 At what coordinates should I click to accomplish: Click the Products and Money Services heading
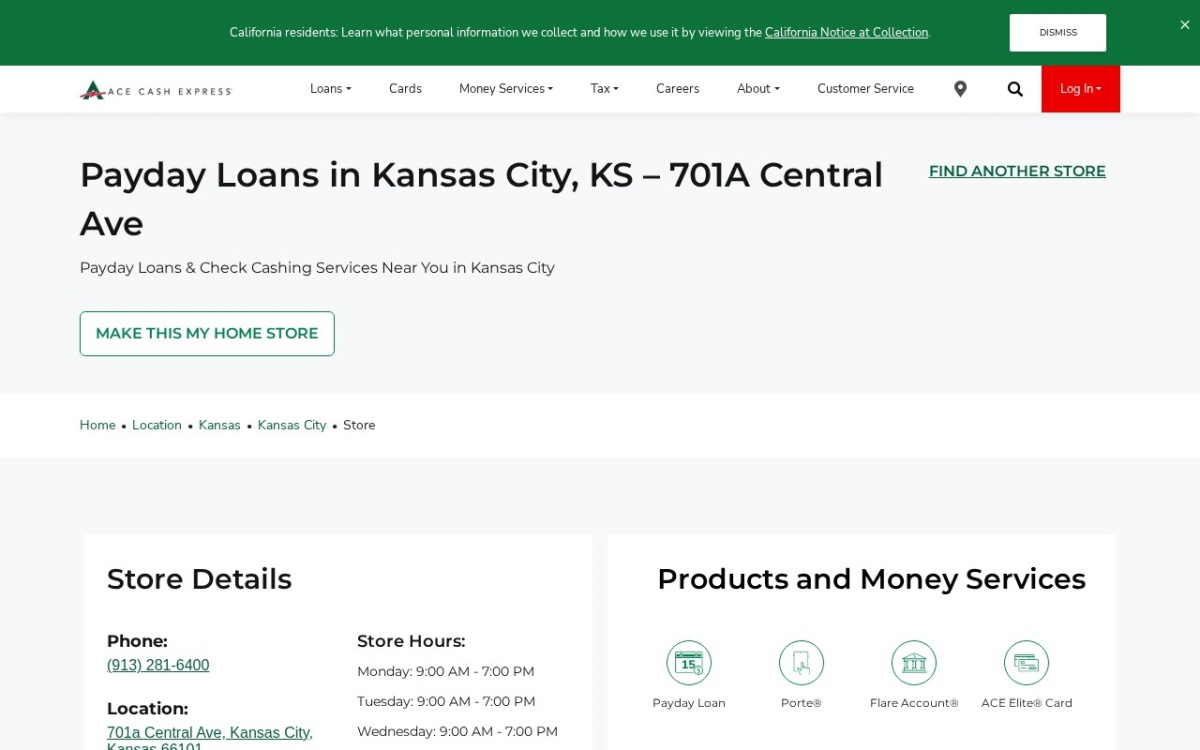point(871,579)
